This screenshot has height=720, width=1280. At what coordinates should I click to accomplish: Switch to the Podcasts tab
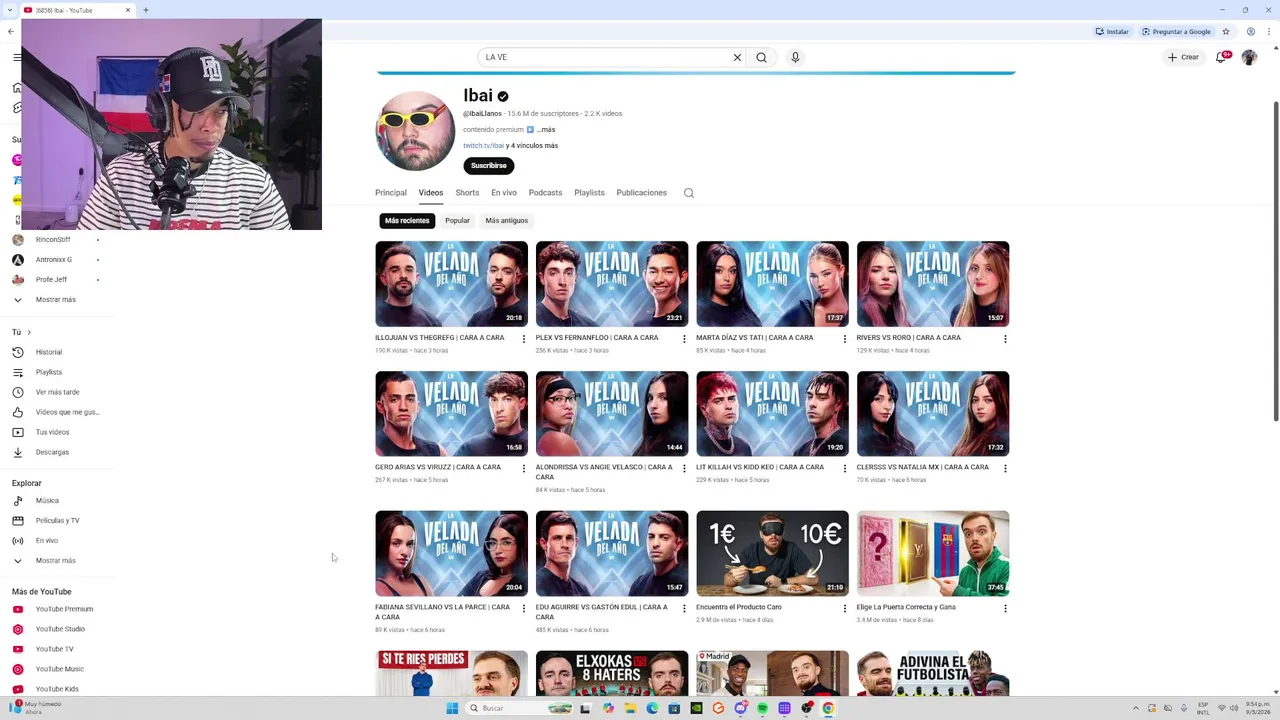click(545, 193)
